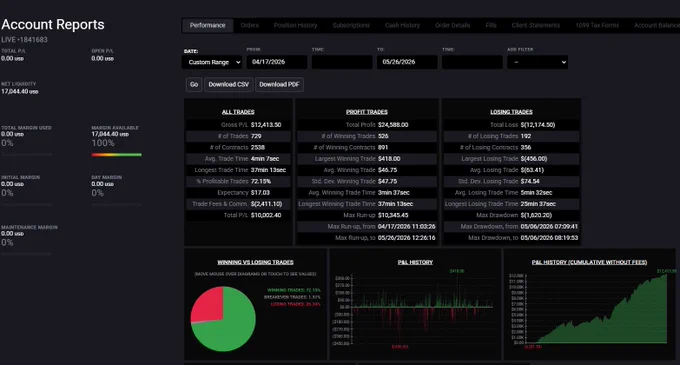Open the 1099 Tax Forms tab

(x=597, y=26)
